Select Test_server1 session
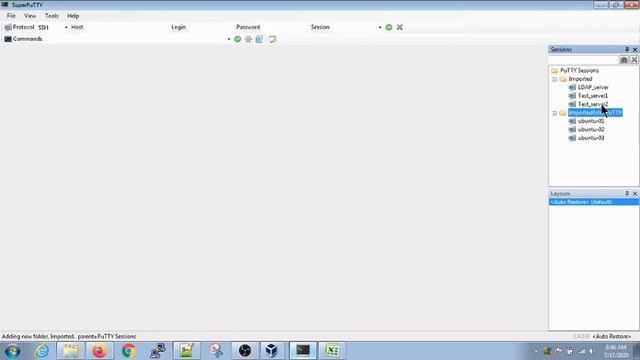640x360 pixels. click(x=593, y=96)
